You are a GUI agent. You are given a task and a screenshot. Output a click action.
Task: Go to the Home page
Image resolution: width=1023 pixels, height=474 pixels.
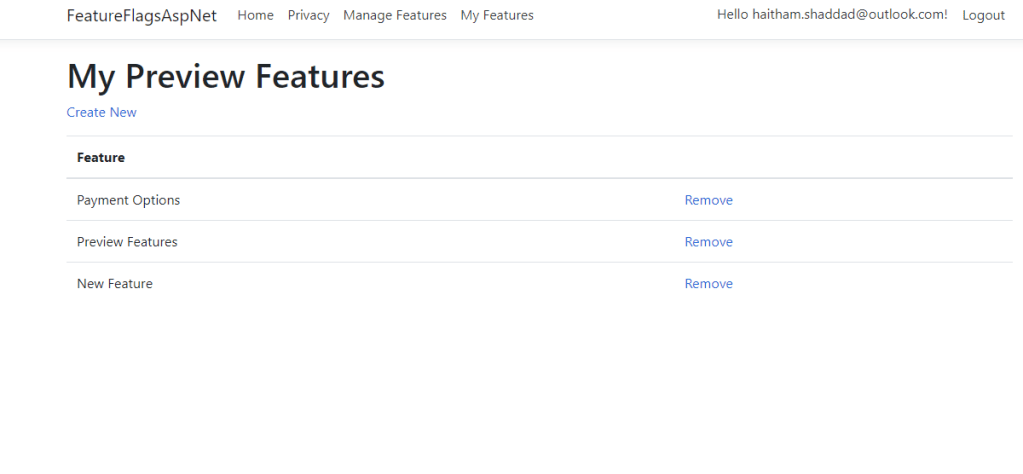pos(255,16)
